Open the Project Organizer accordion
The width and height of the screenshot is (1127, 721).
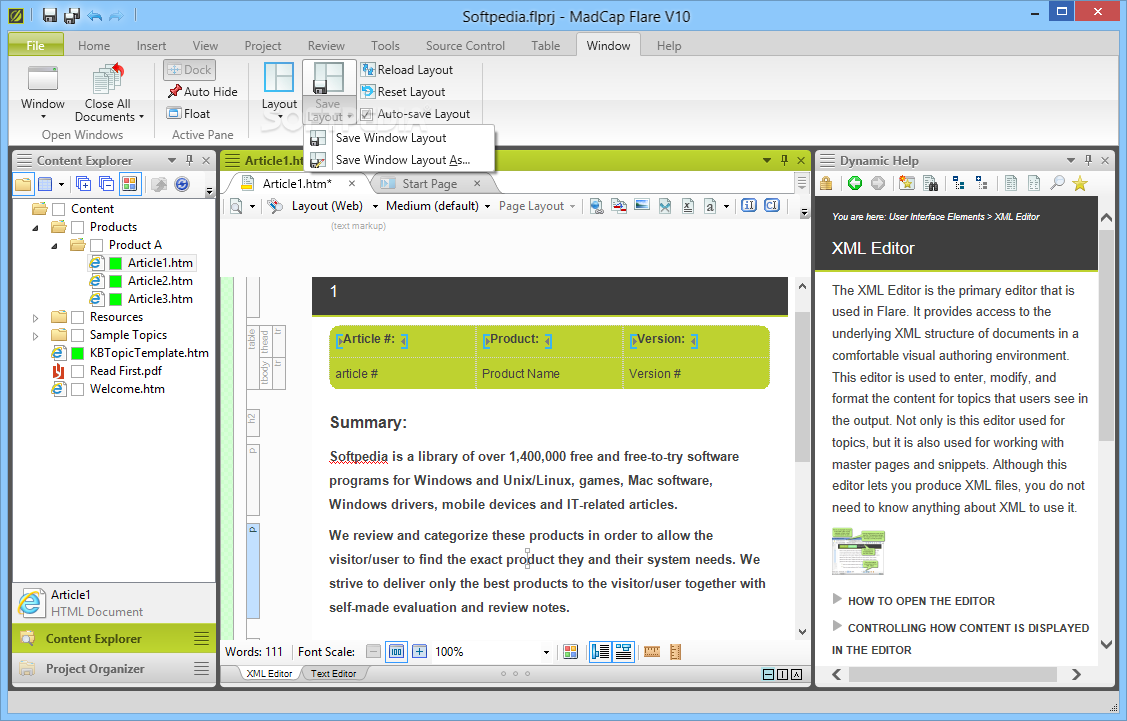click(x=114, y=669)
